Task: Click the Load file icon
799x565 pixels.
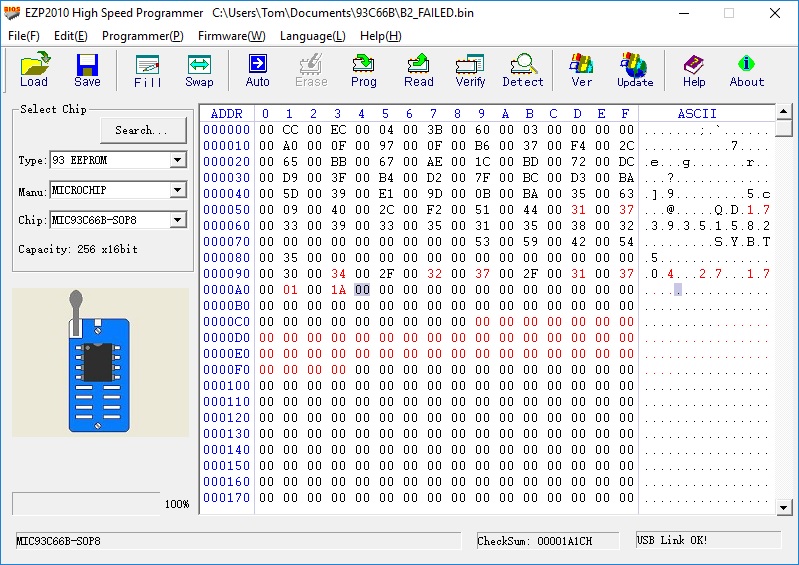Action: (34, 69)
